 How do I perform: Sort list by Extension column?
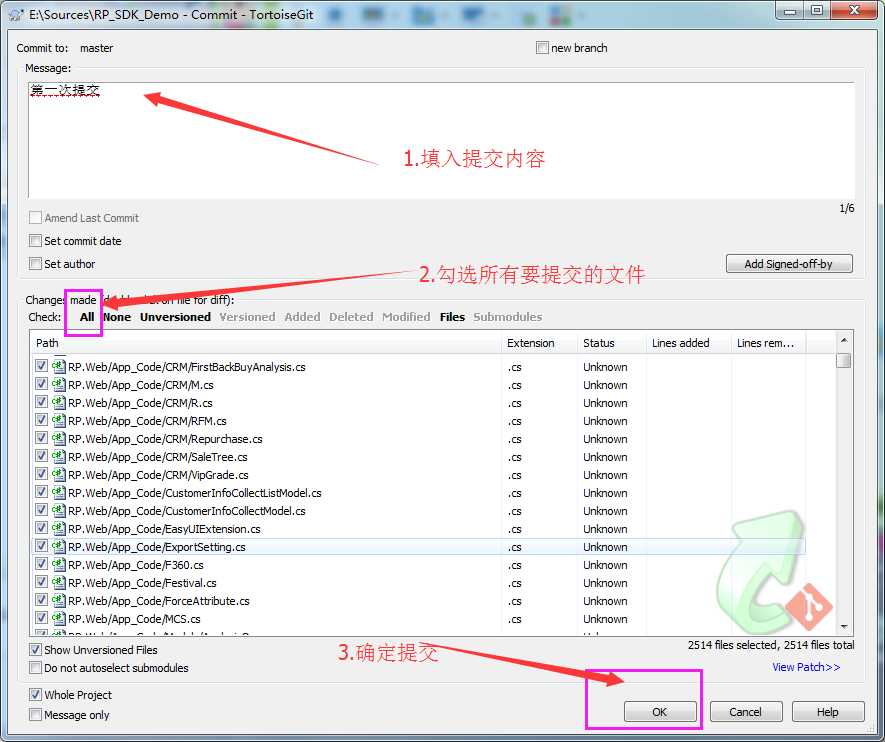[539, 343]
